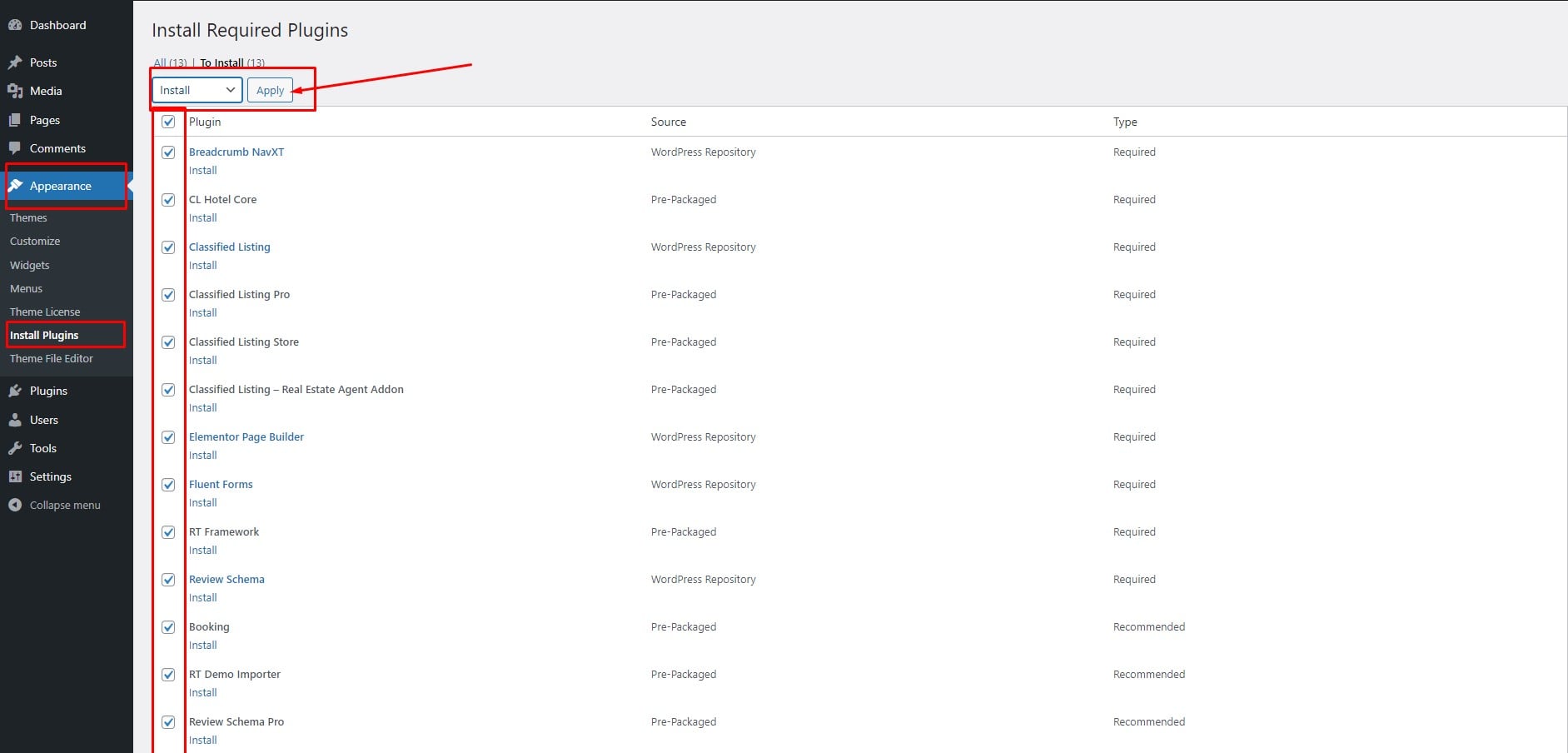Click the Dashboard gauge icon
1568x753 pixels.
(x=15, y=25)
